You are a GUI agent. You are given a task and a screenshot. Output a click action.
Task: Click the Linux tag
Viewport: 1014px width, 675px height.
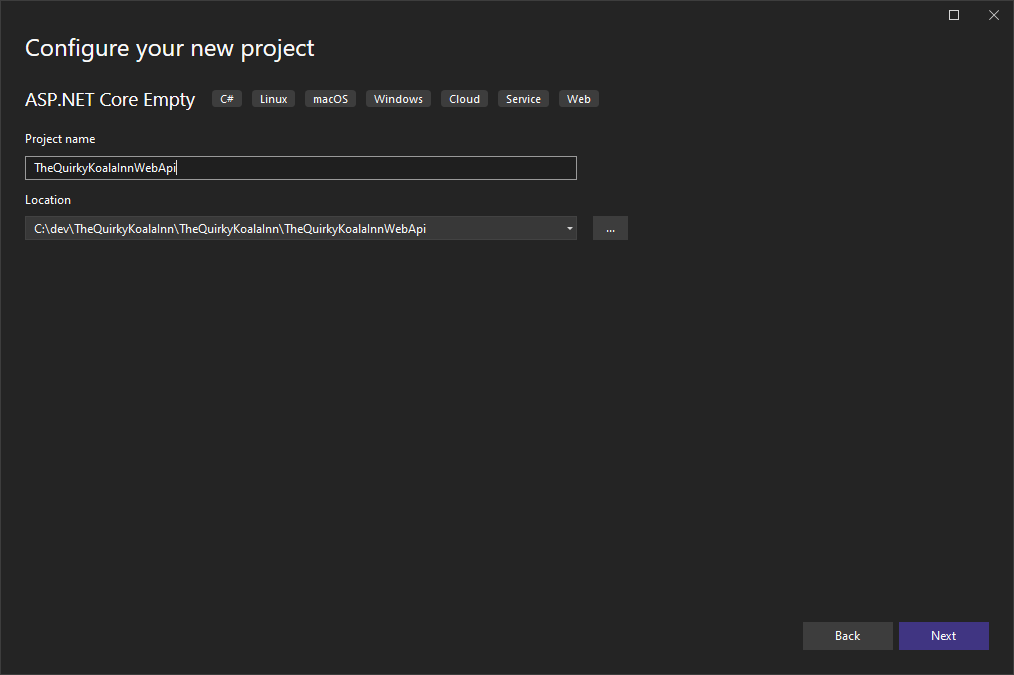(274, 99)
